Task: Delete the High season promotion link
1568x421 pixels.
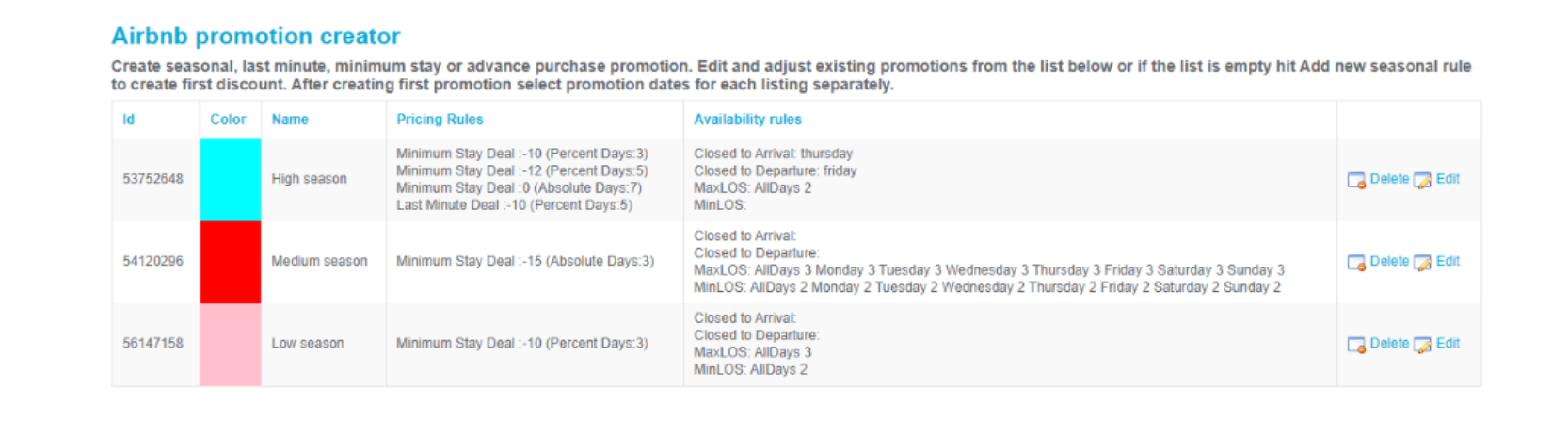Action: point(1389,179)
